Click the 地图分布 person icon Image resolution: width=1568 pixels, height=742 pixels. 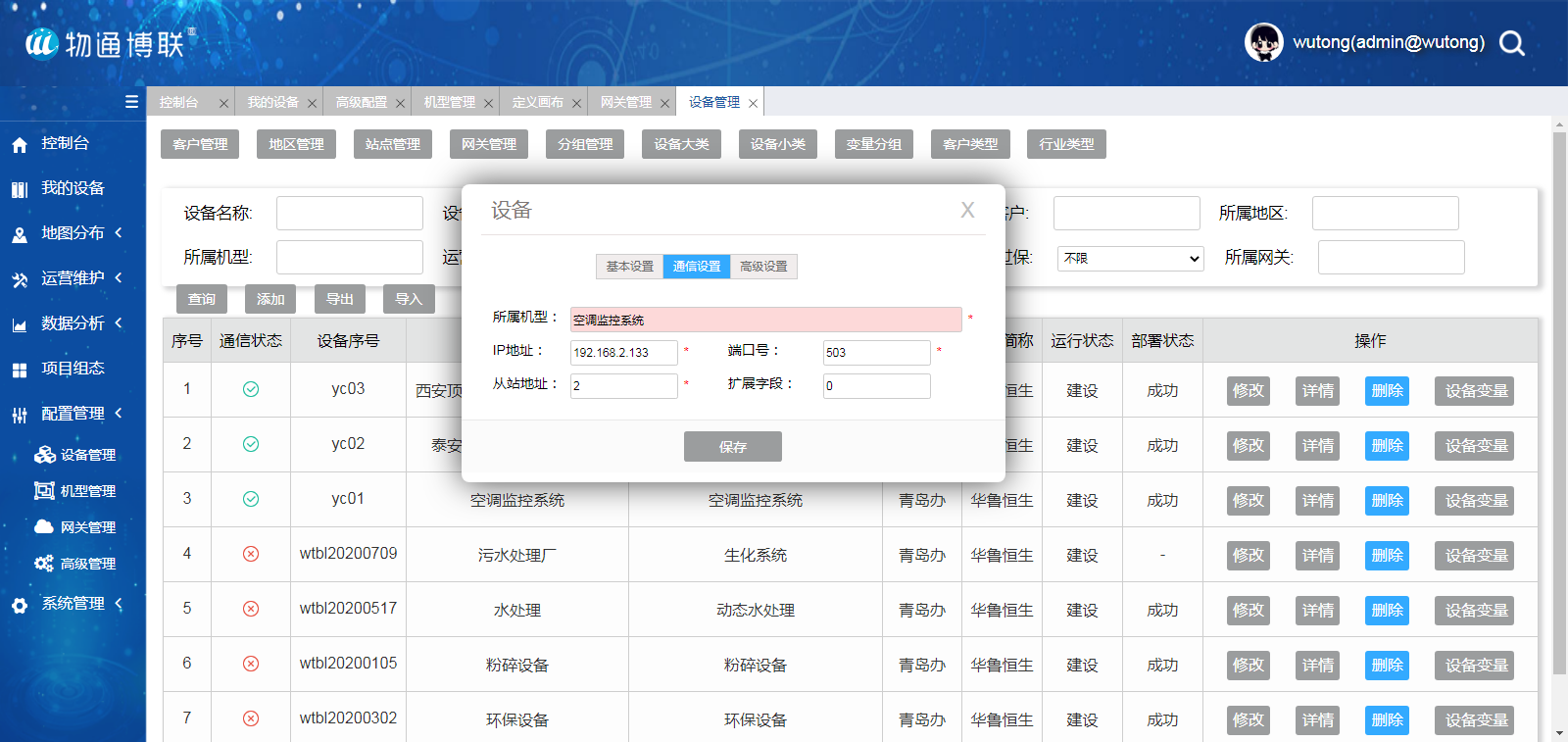tap(20, 235)
